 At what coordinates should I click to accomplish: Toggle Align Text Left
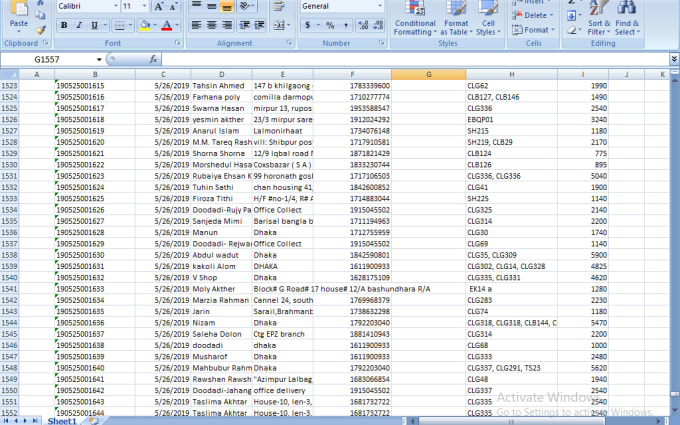click(196, 25)
